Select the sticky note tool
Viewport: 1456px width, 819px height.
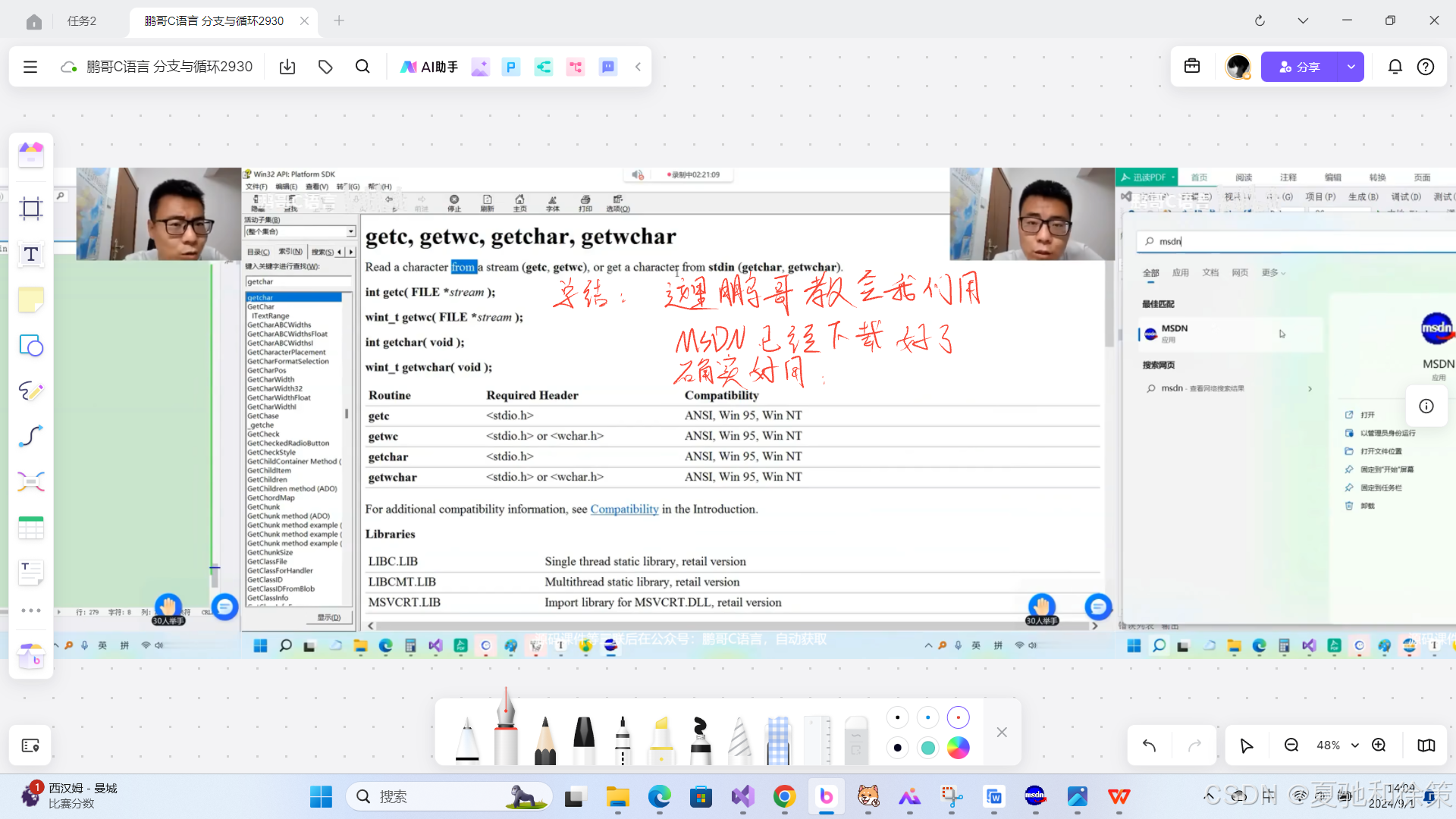pos(31,300)
